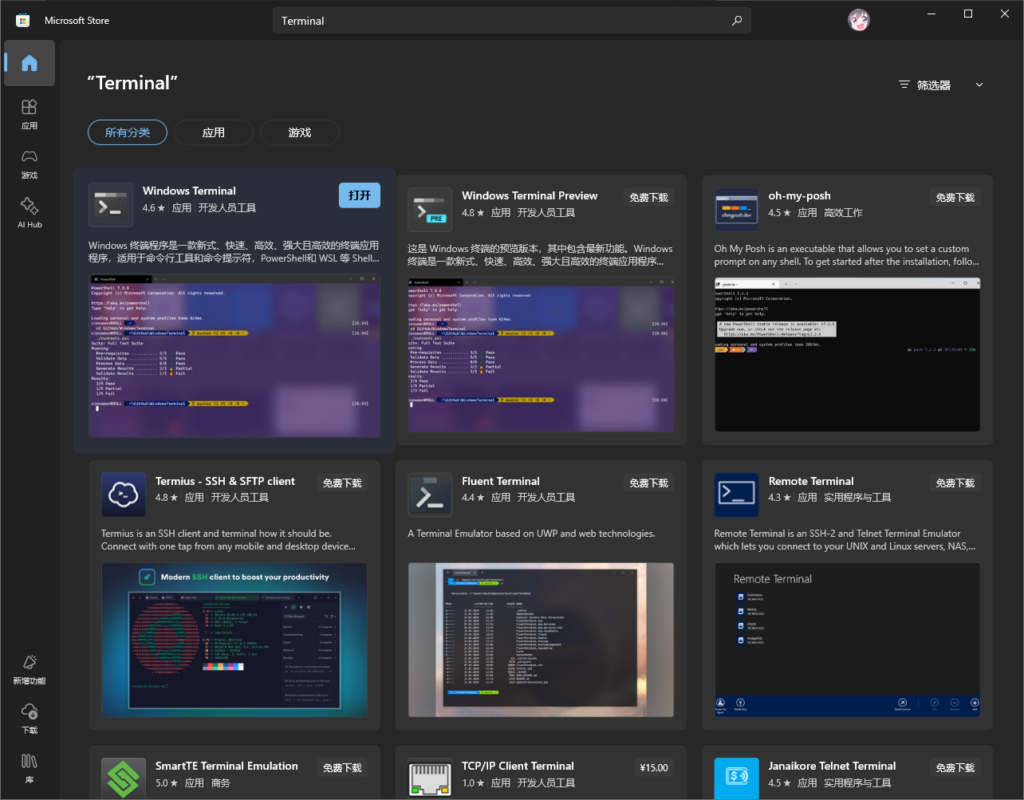Click the filter lines icon beside 筛选器

pos(904,85)
